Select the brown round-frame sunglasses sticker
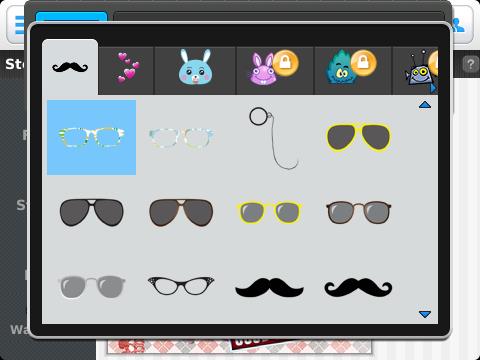The height and width of the screenshot is (360, 480). coord(358,212)
